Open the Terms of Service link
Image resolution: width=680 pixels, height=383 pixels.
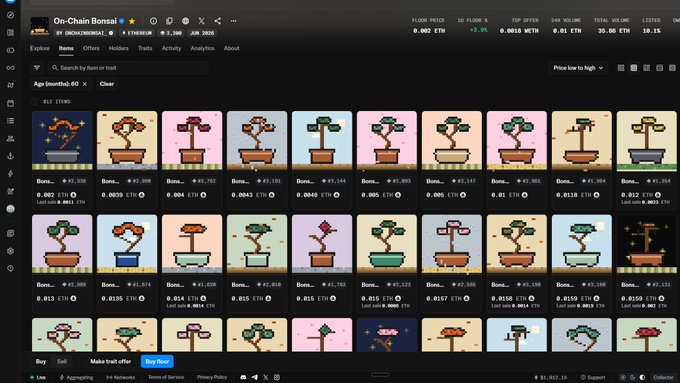click(166, 377)
